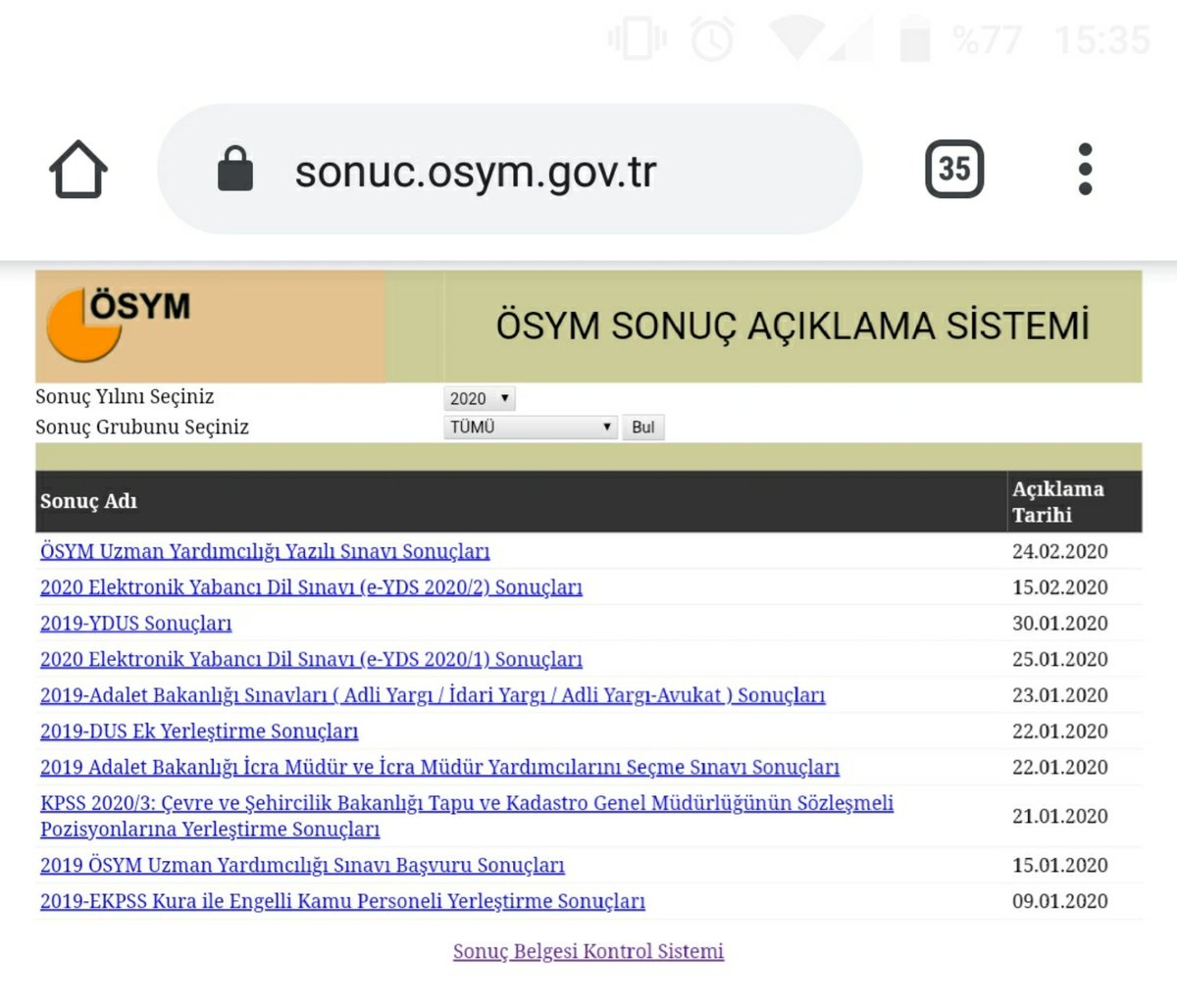Click the Bul button
The height and width of the screenshot is (1008, 1177).
pos(643,428)
